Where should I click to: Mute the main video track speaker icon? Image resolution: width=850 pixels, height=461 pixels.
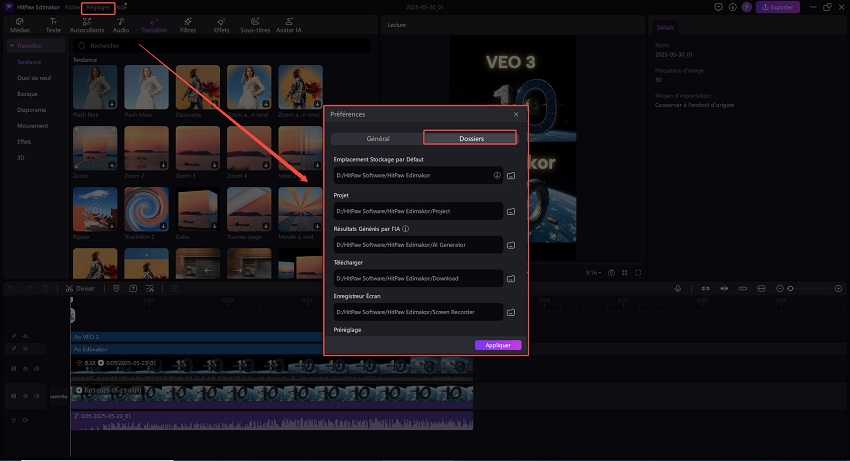tap(36, 396)
